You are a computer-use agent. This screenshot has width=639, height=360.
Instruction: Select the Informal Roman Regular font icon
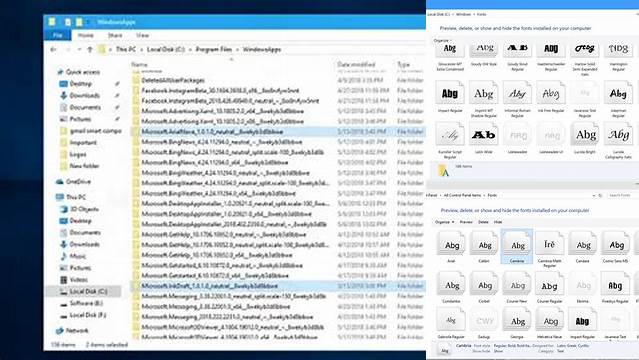point(517,93)
